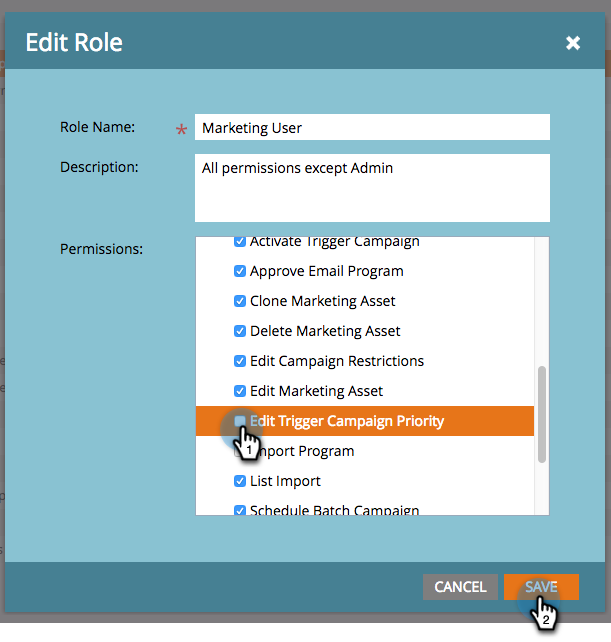Select Edit Campaign Restrictions permission label
Screen dimensions: 611x642
pyautogui.click(x=337, y=361)
